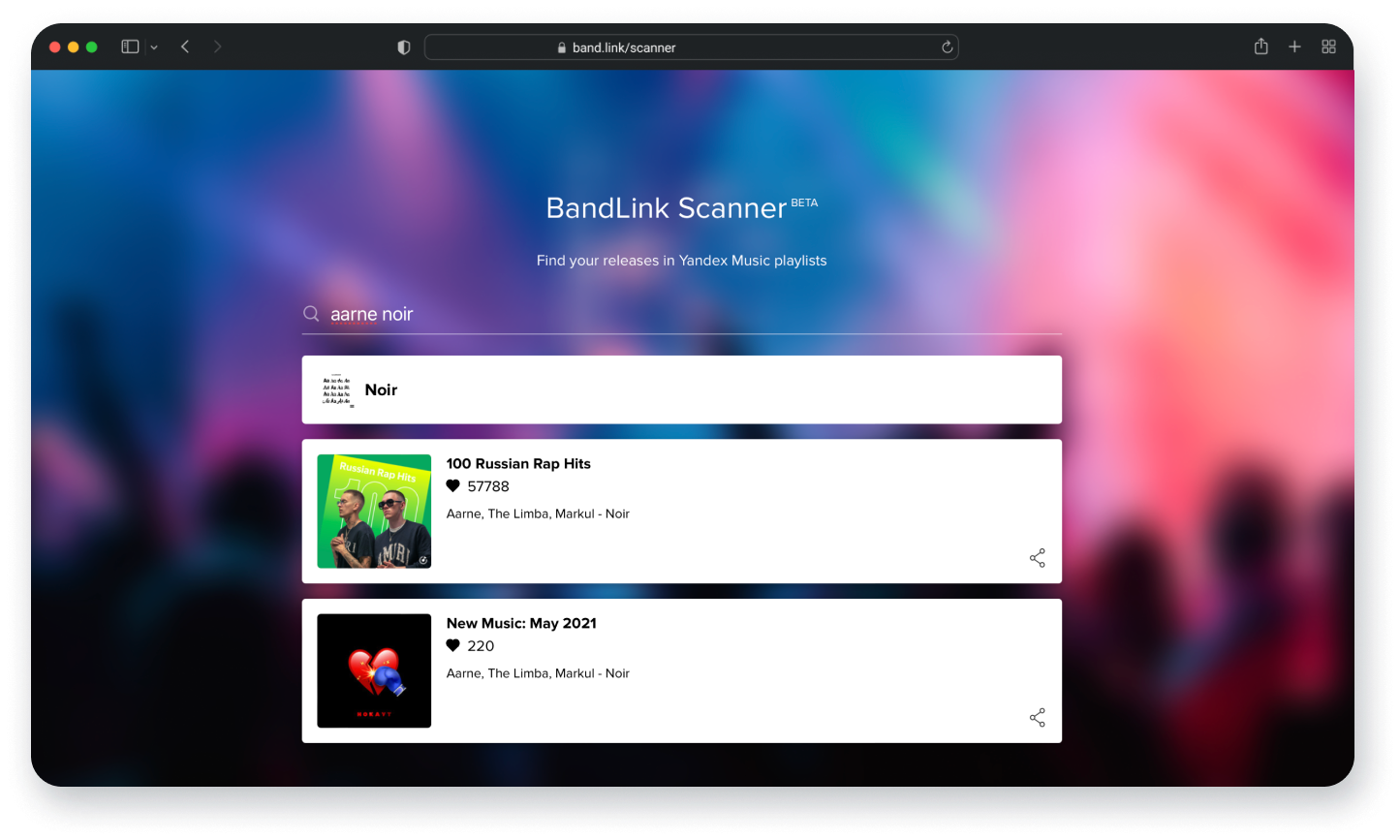Click the privacy shield icon in the toolbar
Image resolution: width=1400 pixels, height=840 pixels.
(404, 47)
